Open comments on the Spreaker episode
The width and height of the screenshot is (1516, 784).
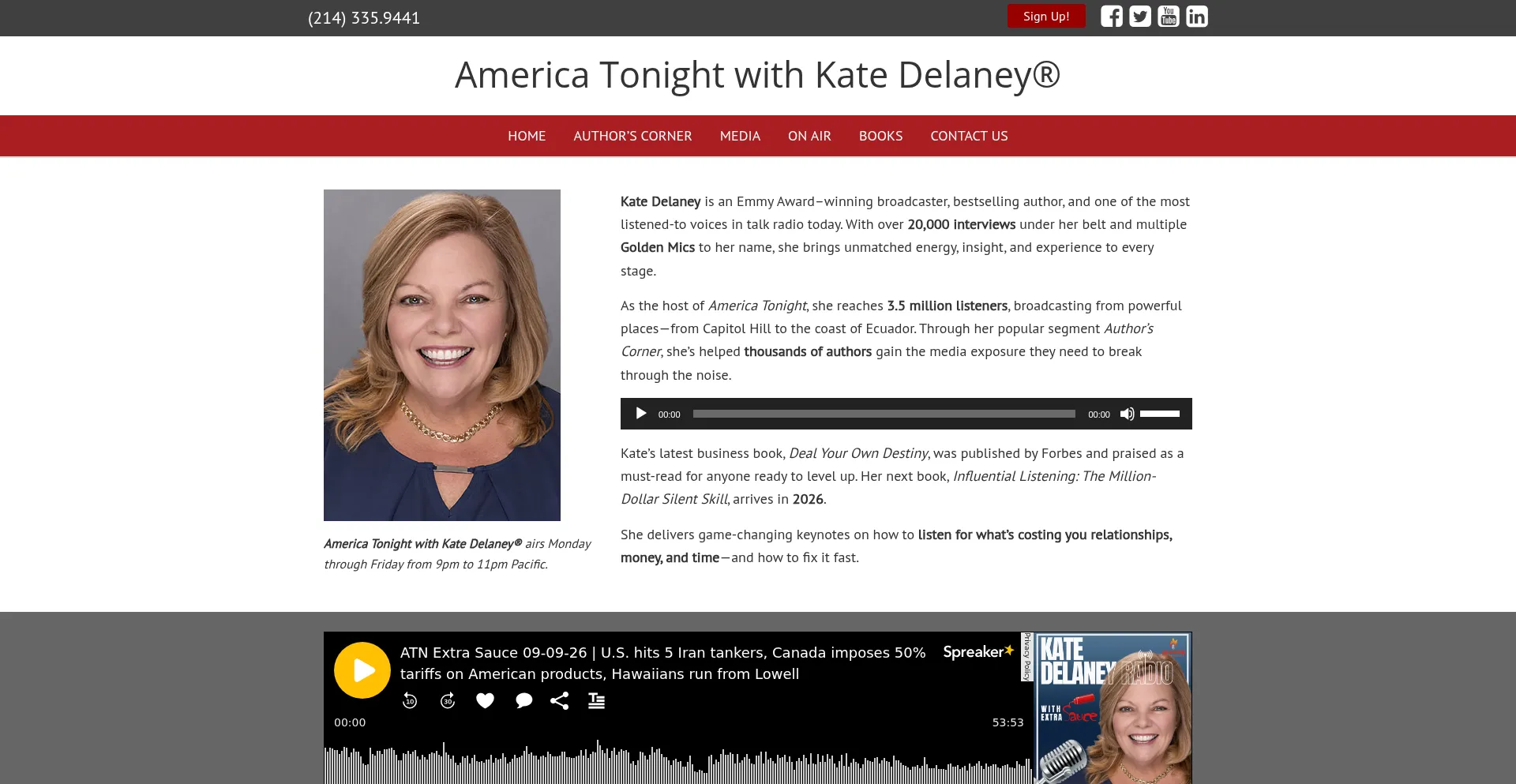pos(523,700)
